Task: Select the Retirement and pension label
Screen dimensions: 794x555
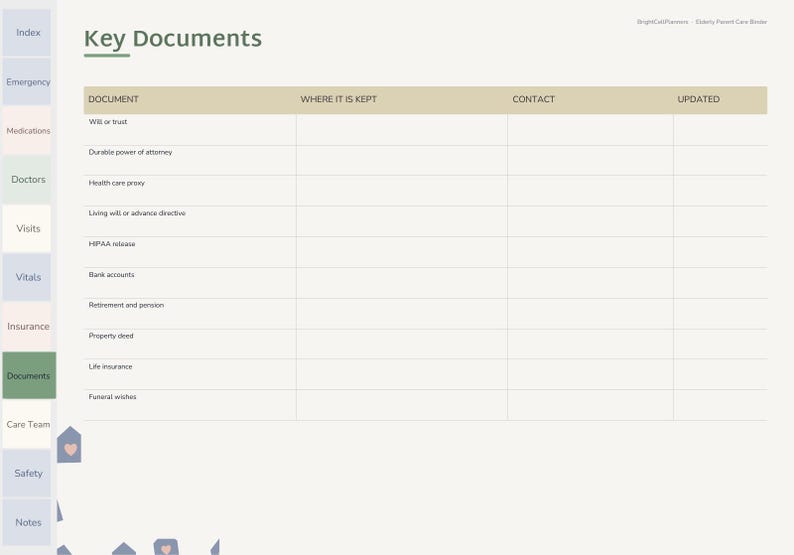Action: pos(126,305)
